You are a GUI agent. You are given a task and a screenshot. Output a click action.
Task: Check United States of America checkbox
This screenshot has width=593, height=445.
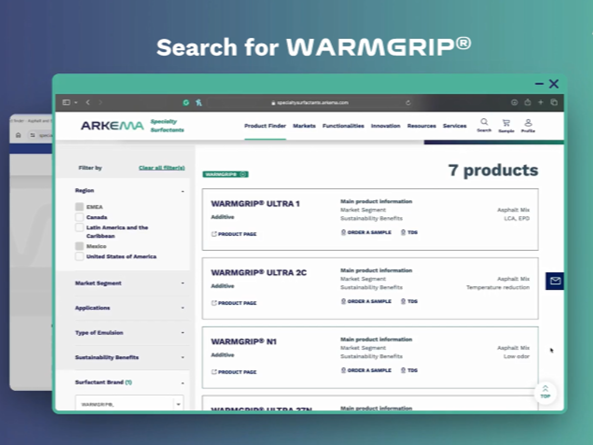(x=79, y=256)
